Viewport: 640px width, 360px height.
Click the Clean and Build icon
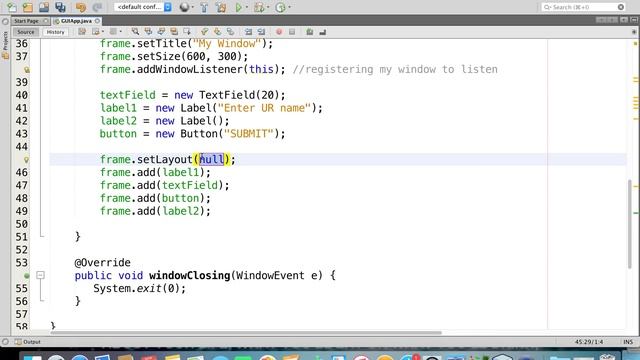tap(221, 7)
